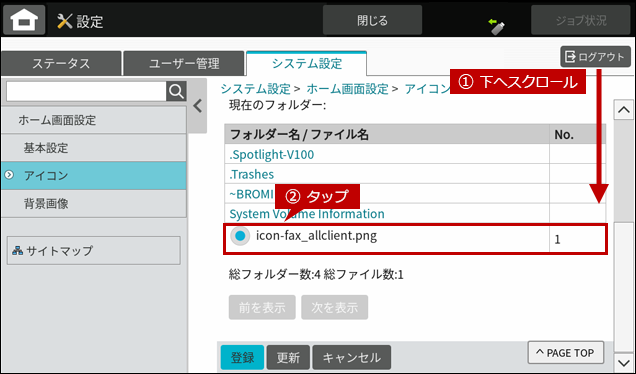The height and width of the screenshot is (374, 636).
Task: Switch to ユーザー管理 tab
Action: [x=184, y=63]
